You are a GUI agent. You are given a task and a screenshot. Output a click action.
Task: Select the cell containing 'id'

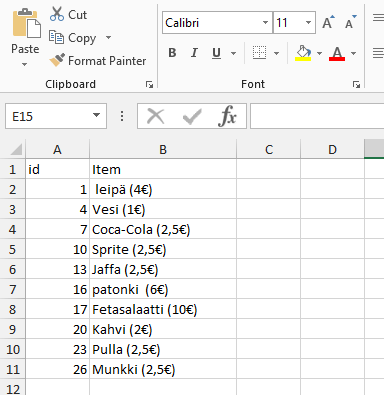pos(57,169)
